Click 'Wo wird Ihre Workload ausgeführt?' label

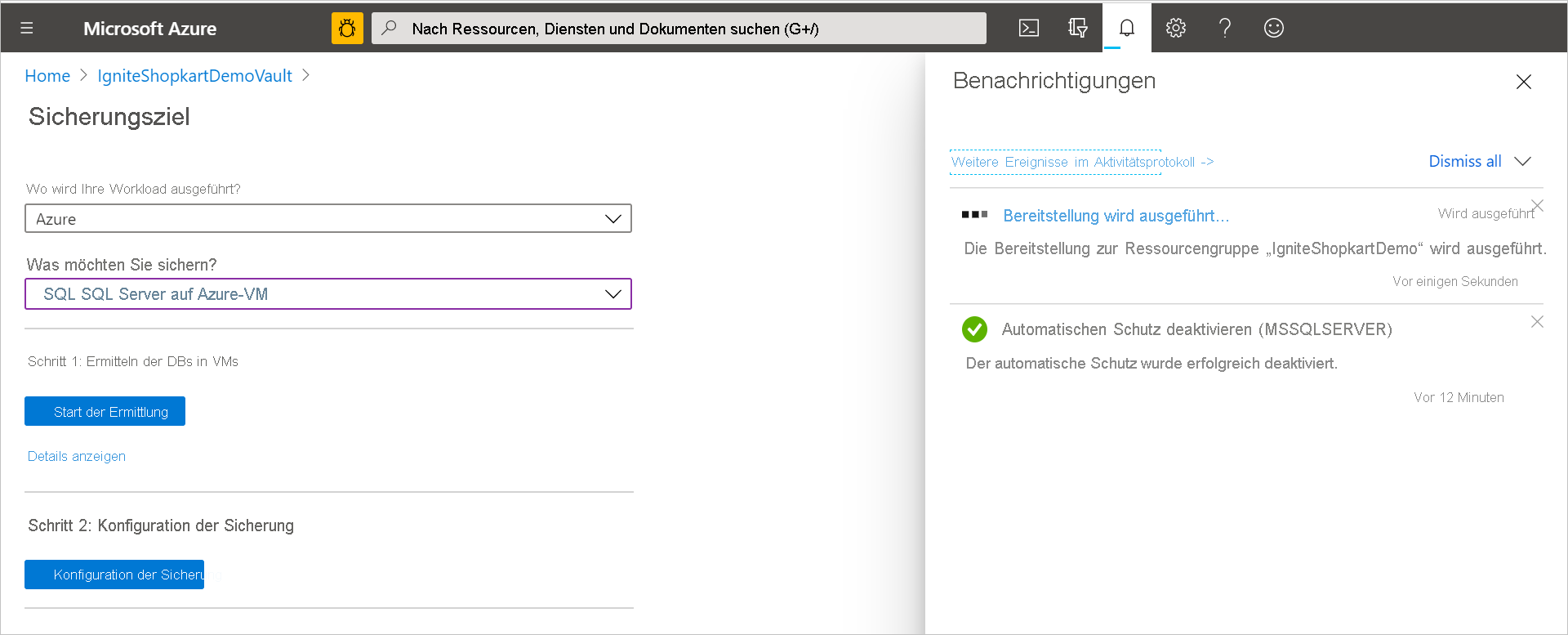pyautogui.click(x=133, y=189)
